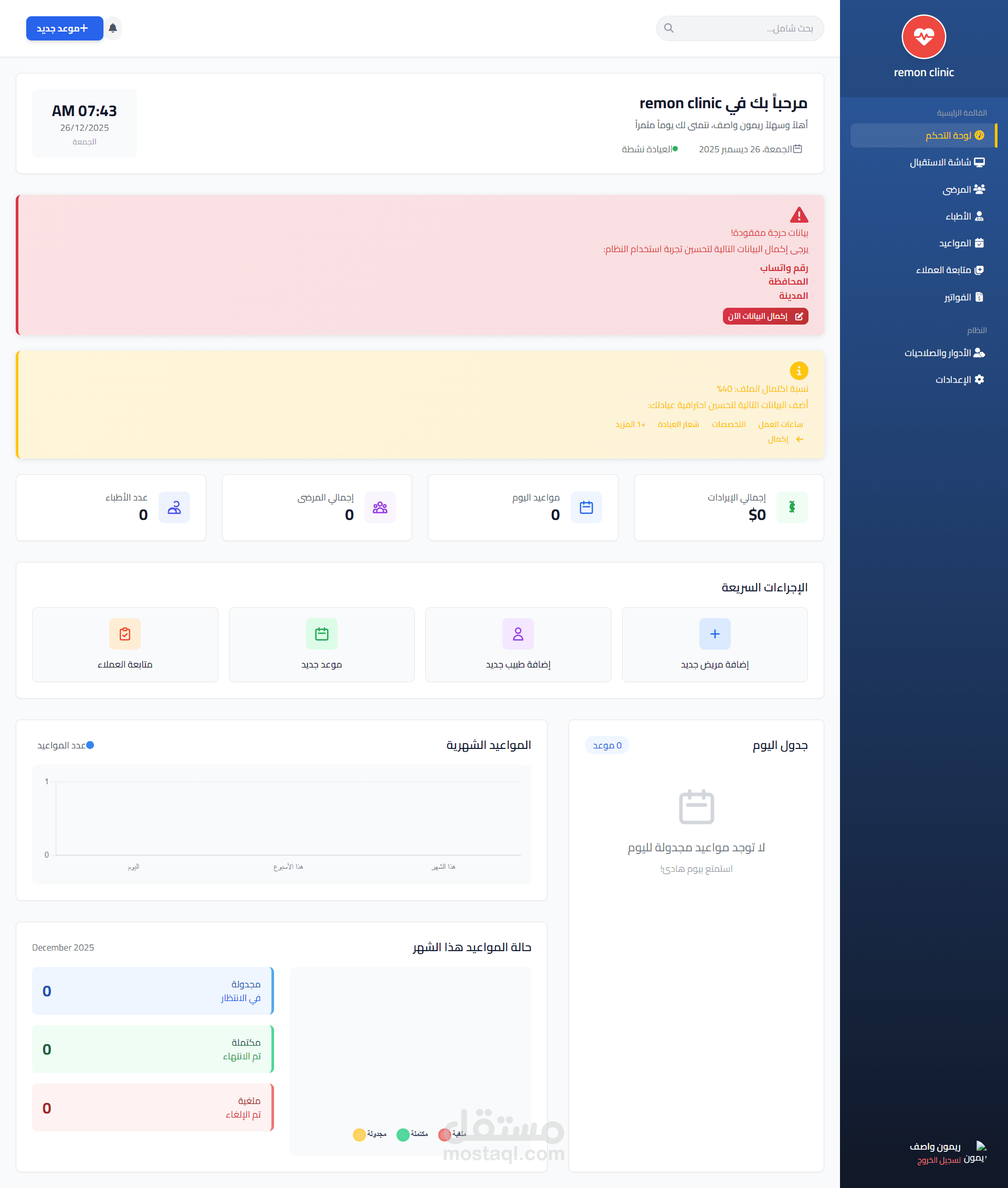The image size is (1008, 1188).
Task: Toggle the green completed legend item
Action: point(412,1134)
